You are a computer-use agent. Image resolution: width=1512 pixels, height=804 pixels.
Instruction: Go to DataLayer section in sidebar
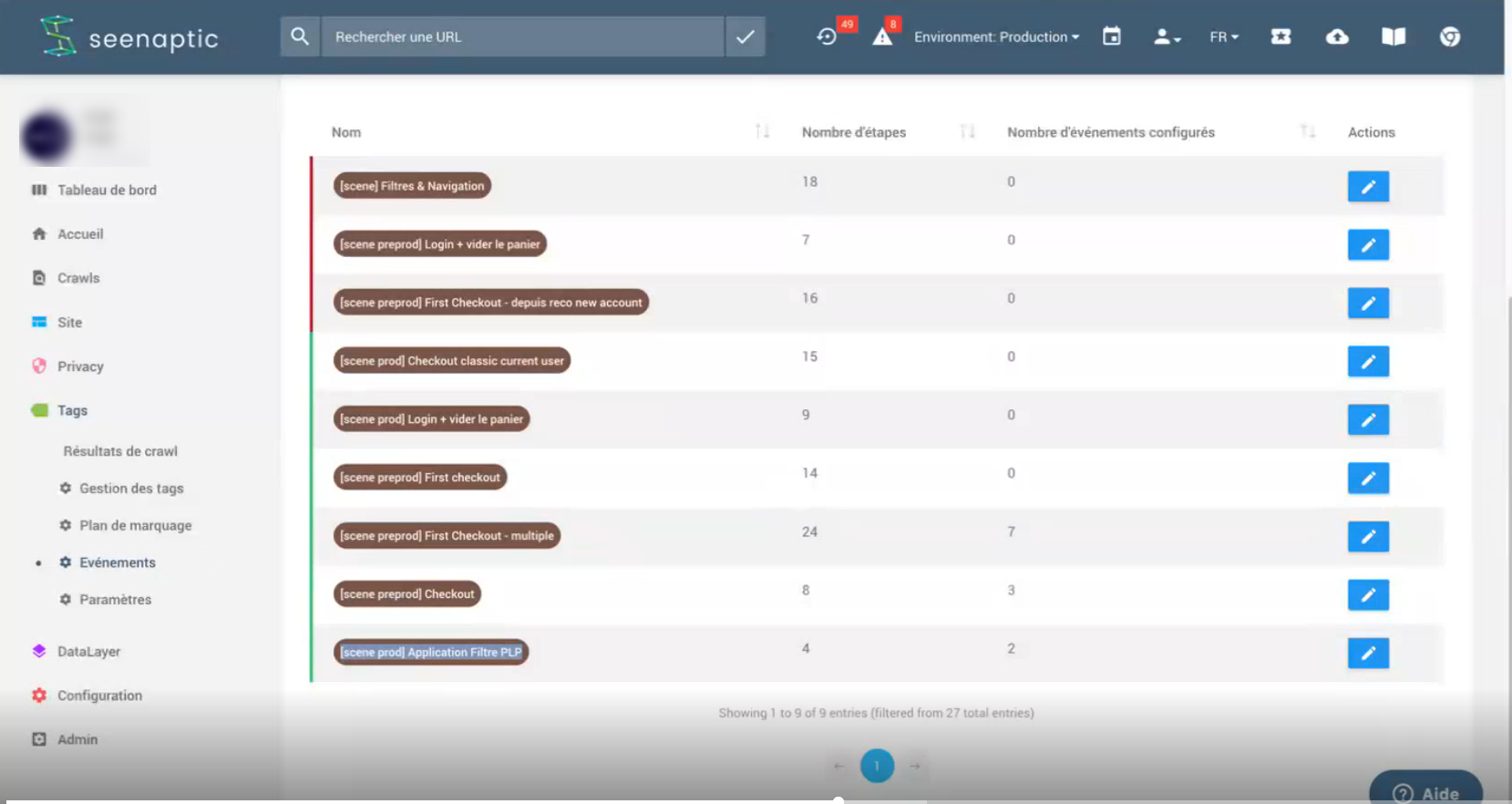[88, 652]
